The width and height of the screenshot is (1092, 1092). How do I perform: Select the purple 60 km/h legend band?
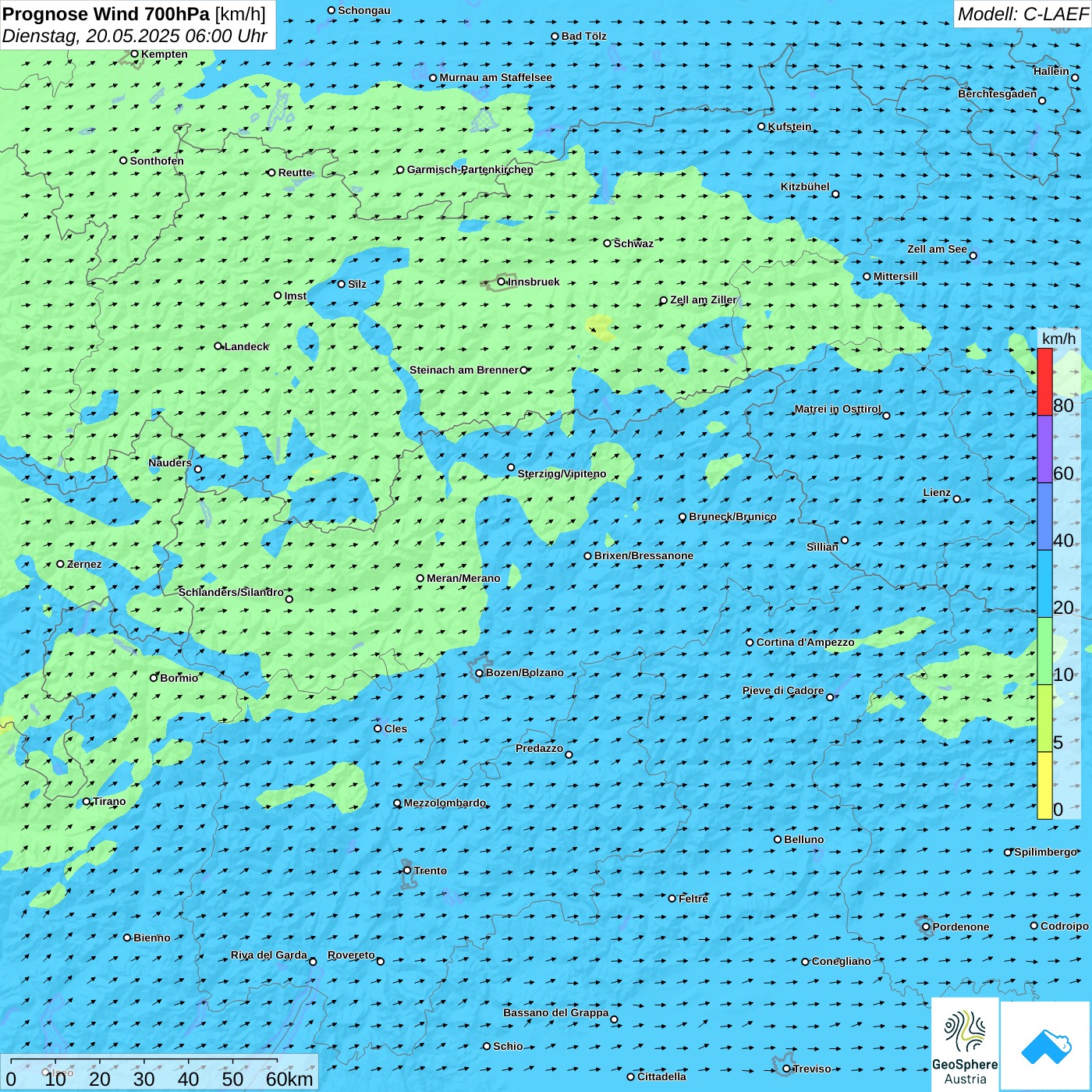1044,449
